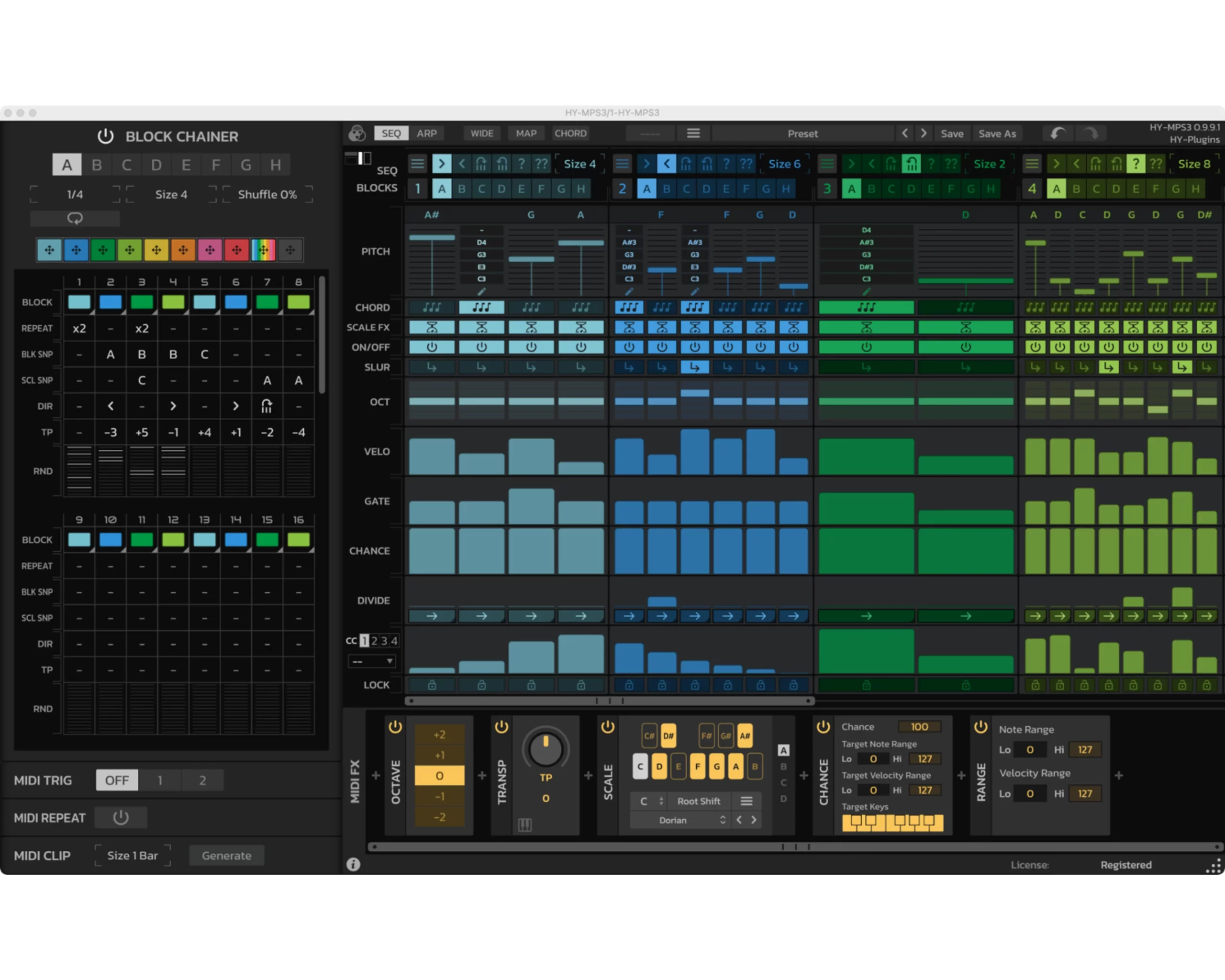Click the undo arrow in the top toolbar
The width and height of the screenshot is (1225, 980).
coord(1058,134)
